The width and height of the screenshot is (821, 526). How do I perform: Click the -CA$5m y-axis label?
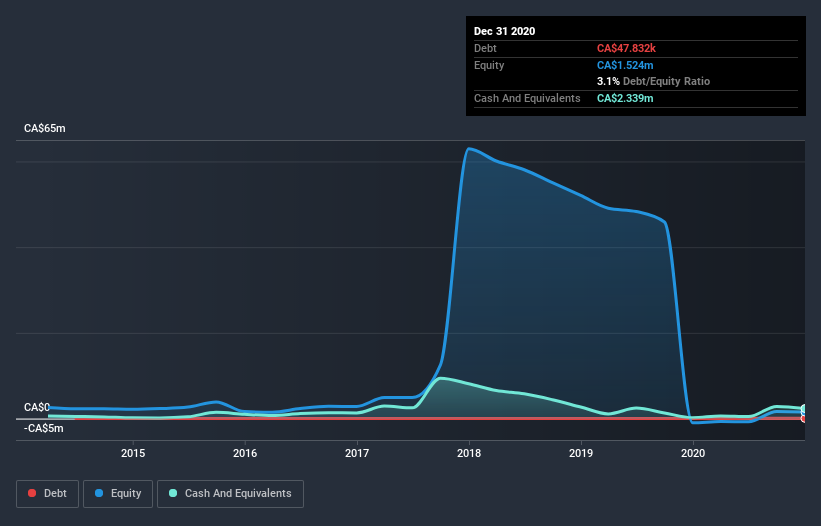pos(43,429)
